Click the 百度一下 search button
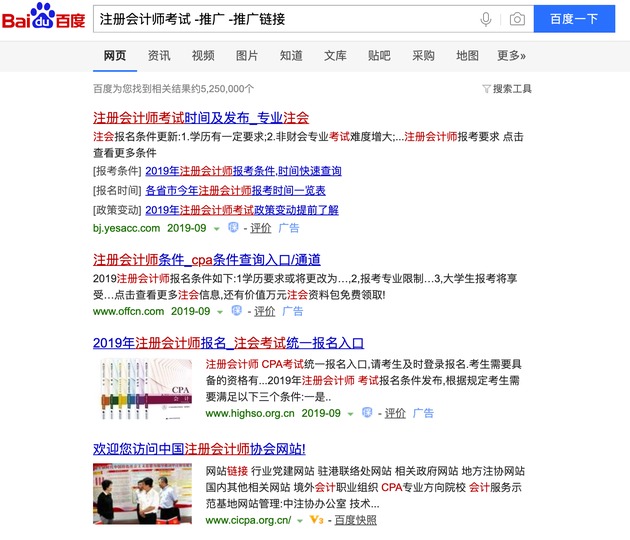The width and height of the screenshot is (630, 540). tap(574, 19)
